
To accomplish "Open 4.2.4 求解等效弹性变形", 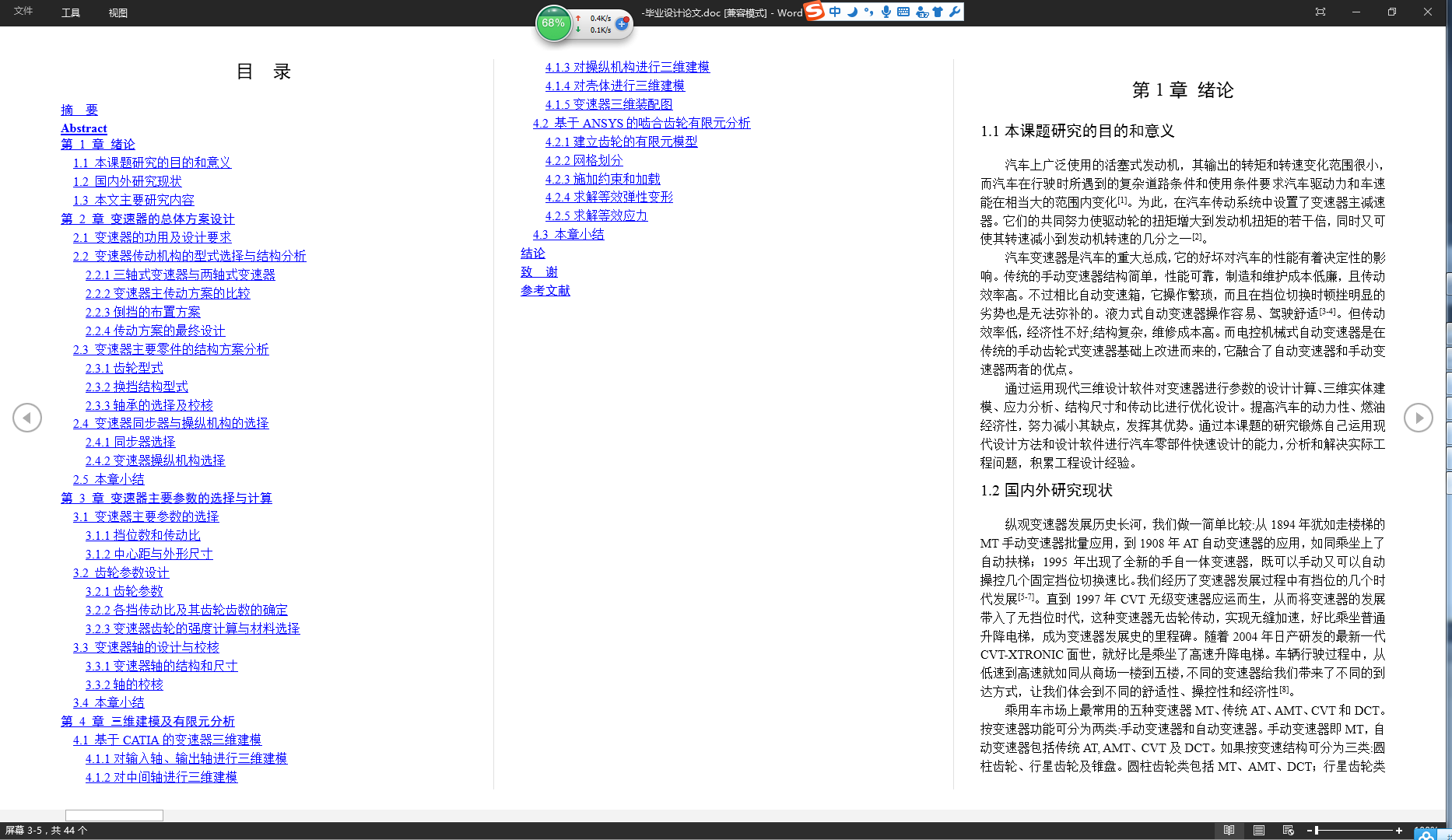I will [609, 198].
